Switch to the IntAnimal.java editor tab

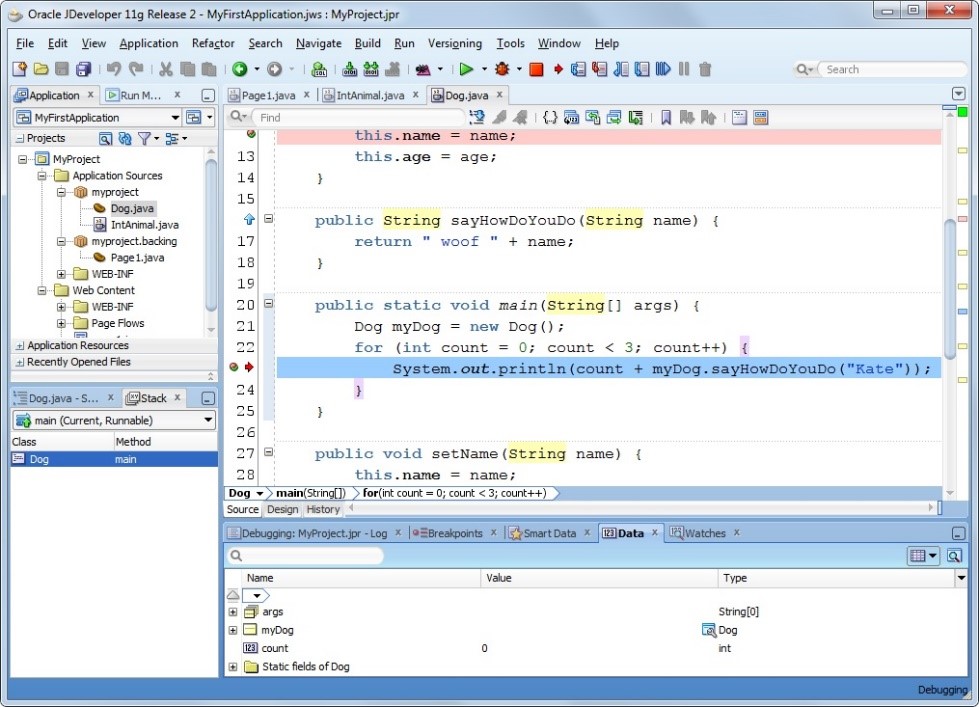(370, 95)
